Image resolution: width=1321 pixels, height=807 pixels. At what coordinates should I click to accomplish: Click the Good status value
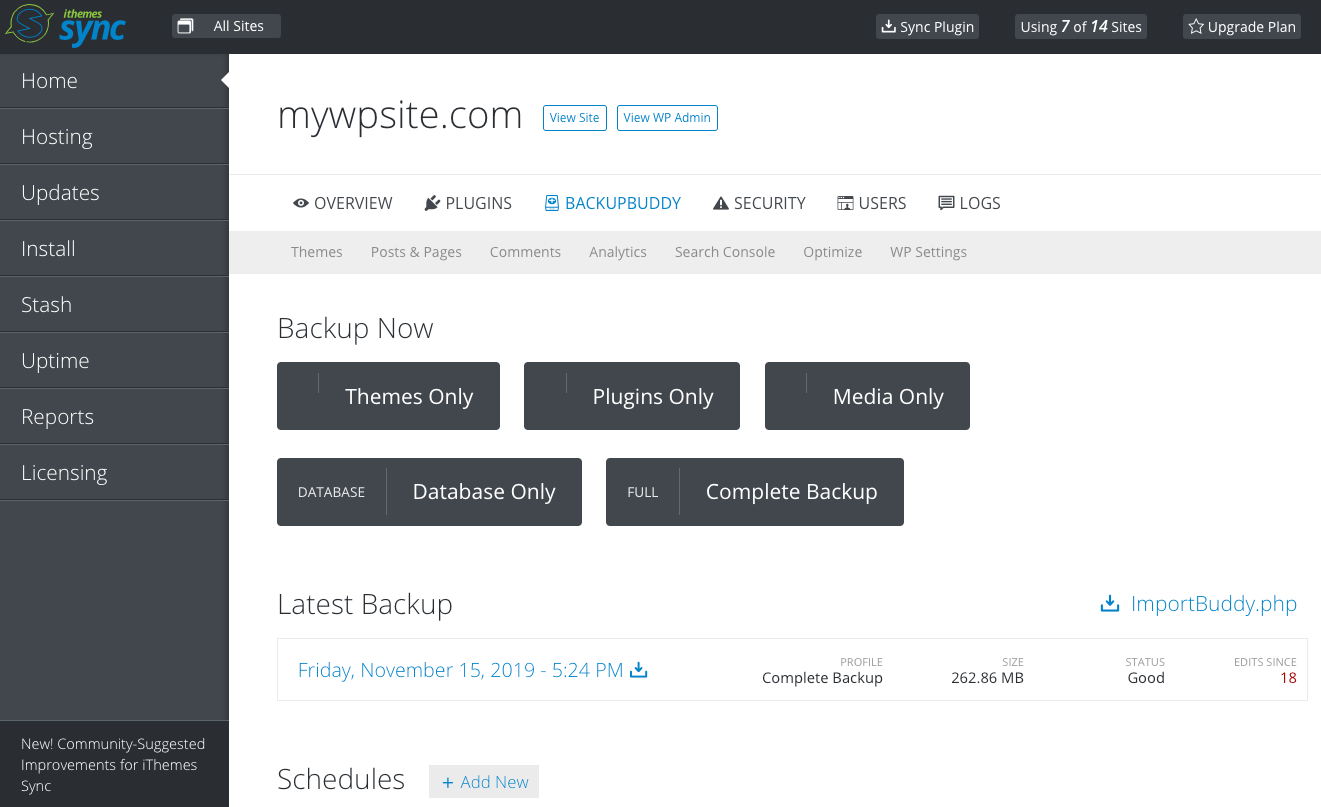[1146, 678]
